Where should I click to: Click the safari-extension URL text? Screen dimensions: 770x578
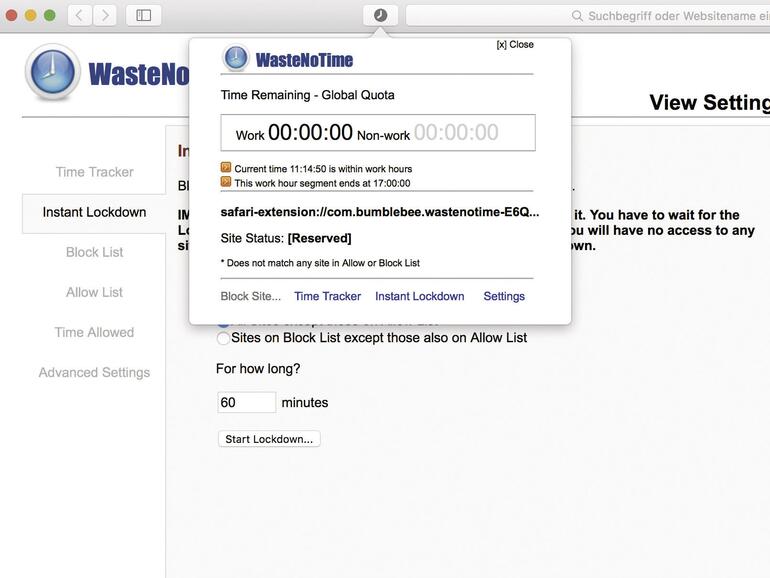[380, 212]
